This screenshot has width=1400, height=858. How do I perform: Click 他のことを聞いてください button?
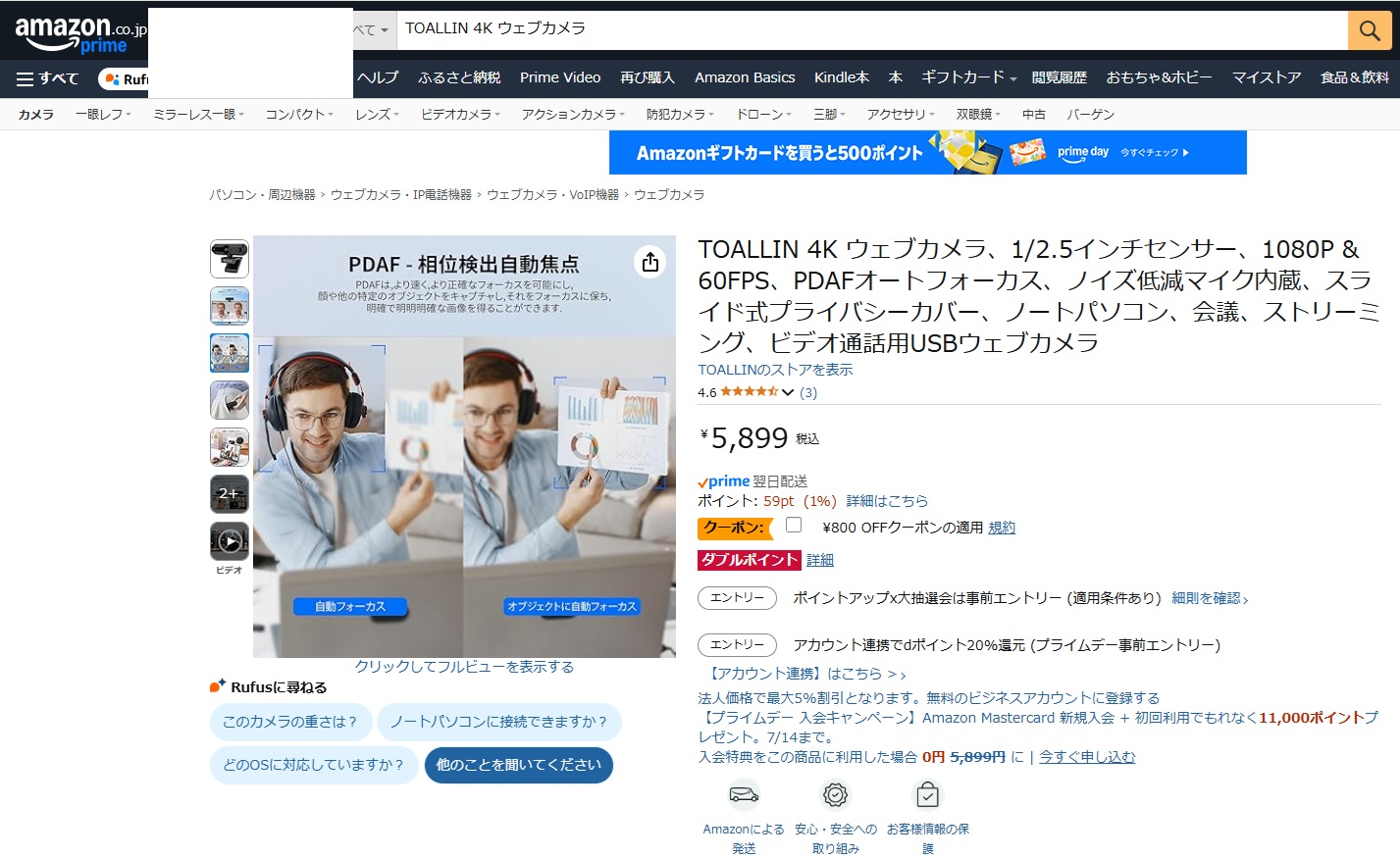[519, 765]
